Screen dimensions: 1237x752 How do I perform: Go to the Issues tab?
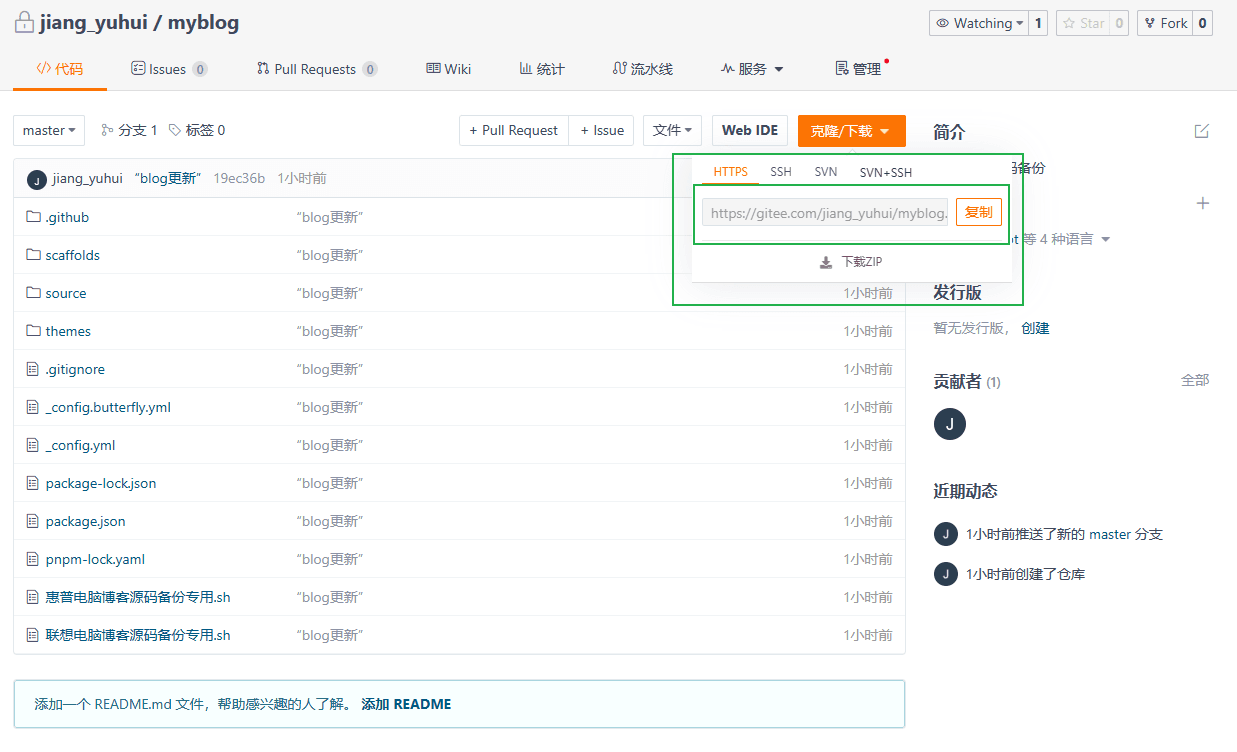(168, 69)
